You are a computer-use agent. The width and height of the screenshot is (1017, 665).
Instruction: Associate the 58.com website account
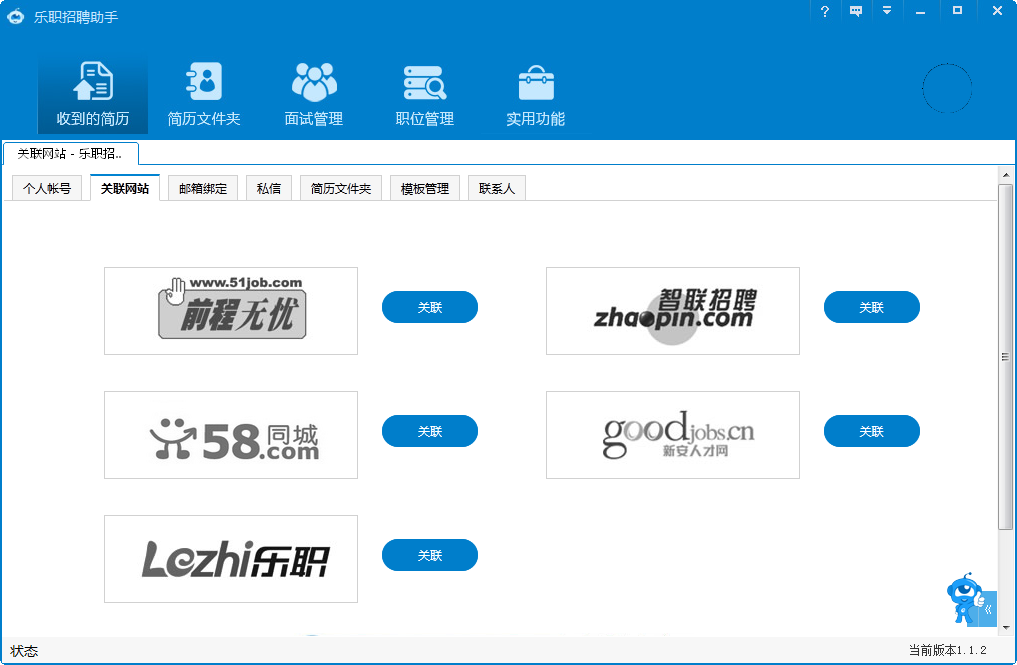pos(429,431)
